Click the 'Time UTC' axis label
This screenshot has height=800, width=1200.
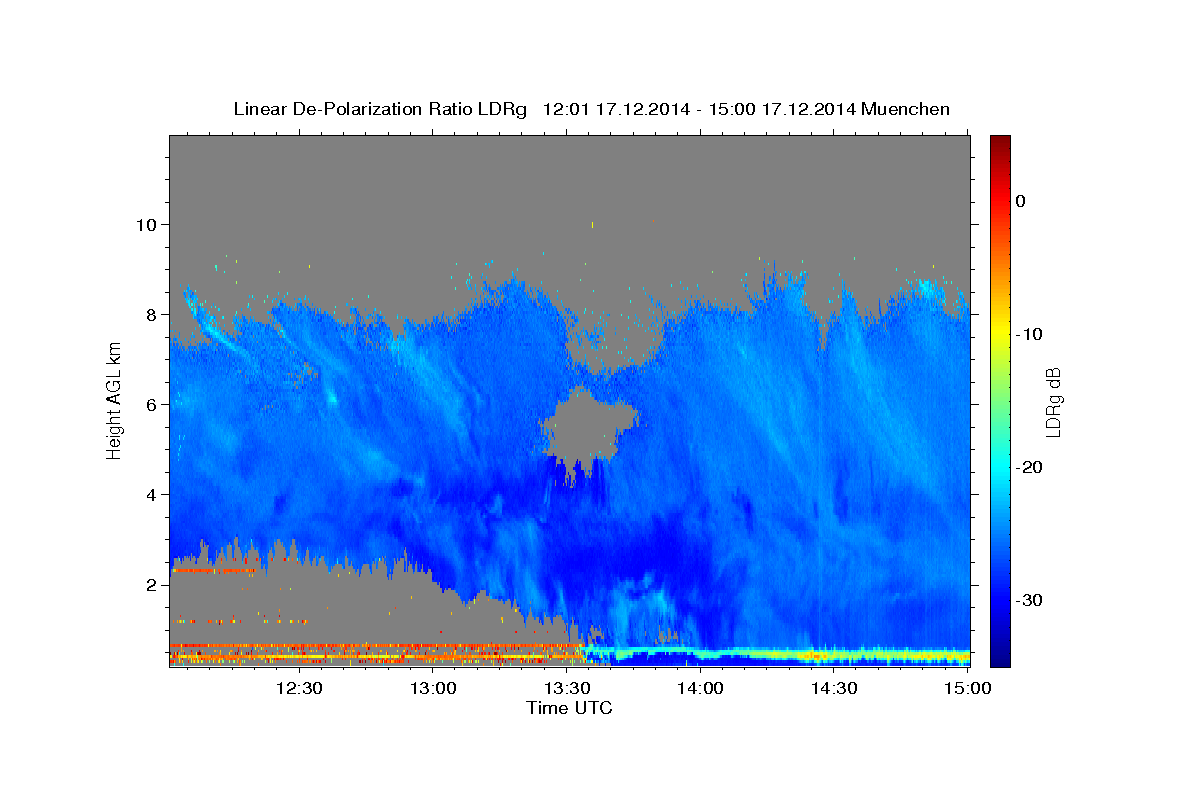(x=569, y=708)
